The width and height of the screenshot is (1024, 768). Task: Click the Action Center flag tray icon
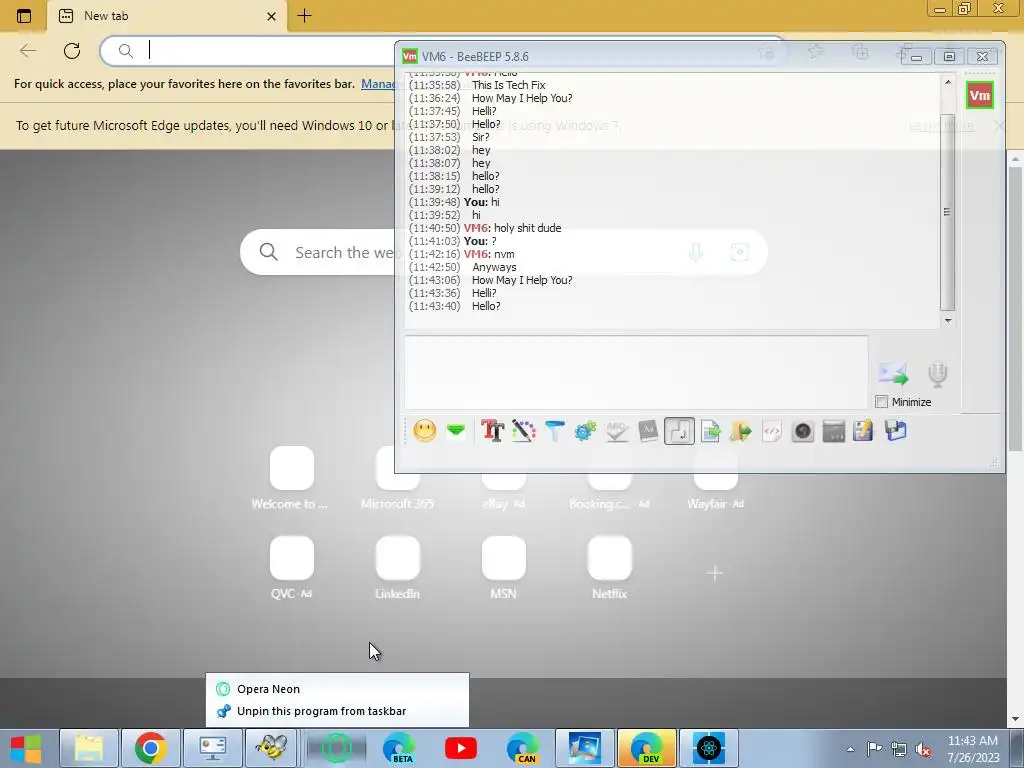tap(874, 749)
